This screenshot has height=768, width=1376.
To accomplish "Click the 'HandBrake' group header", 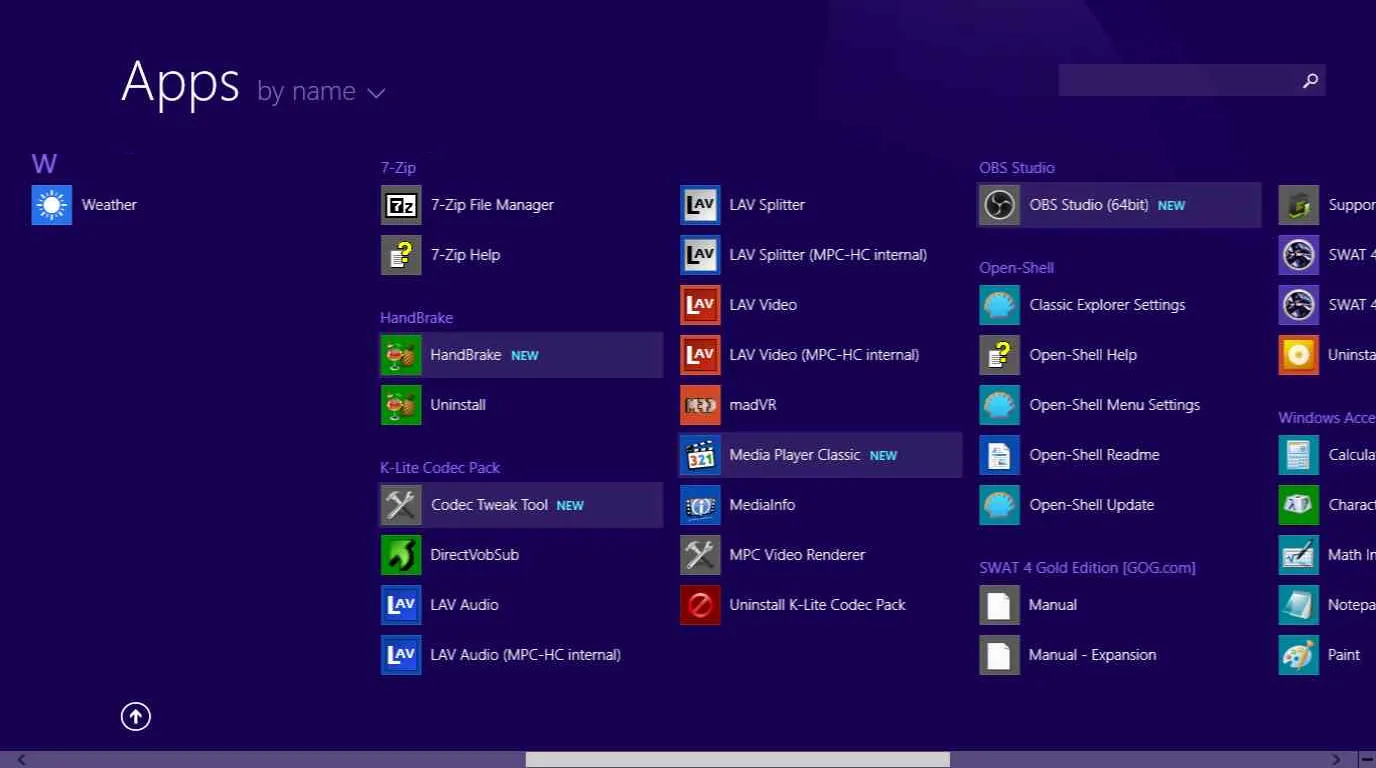I will pos(416,318).
